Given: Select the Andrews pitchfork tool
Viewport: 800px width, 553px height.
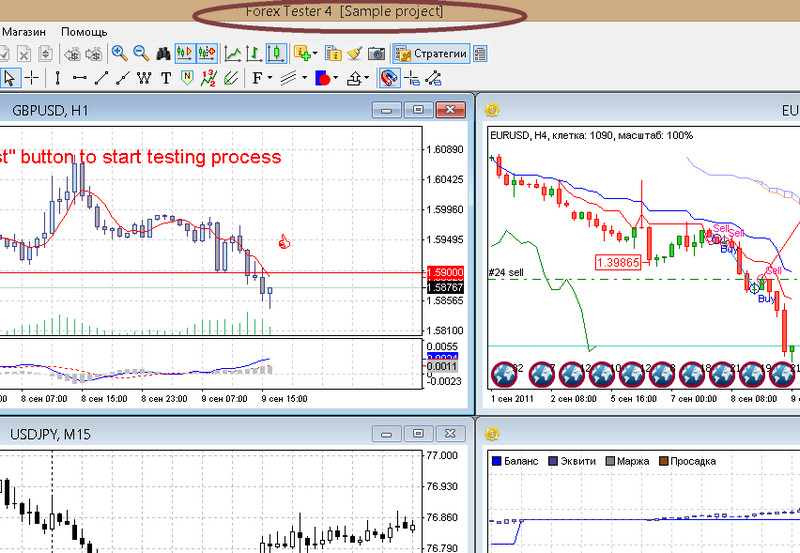Looking at the screenshot, I should [x=231, y=78].
